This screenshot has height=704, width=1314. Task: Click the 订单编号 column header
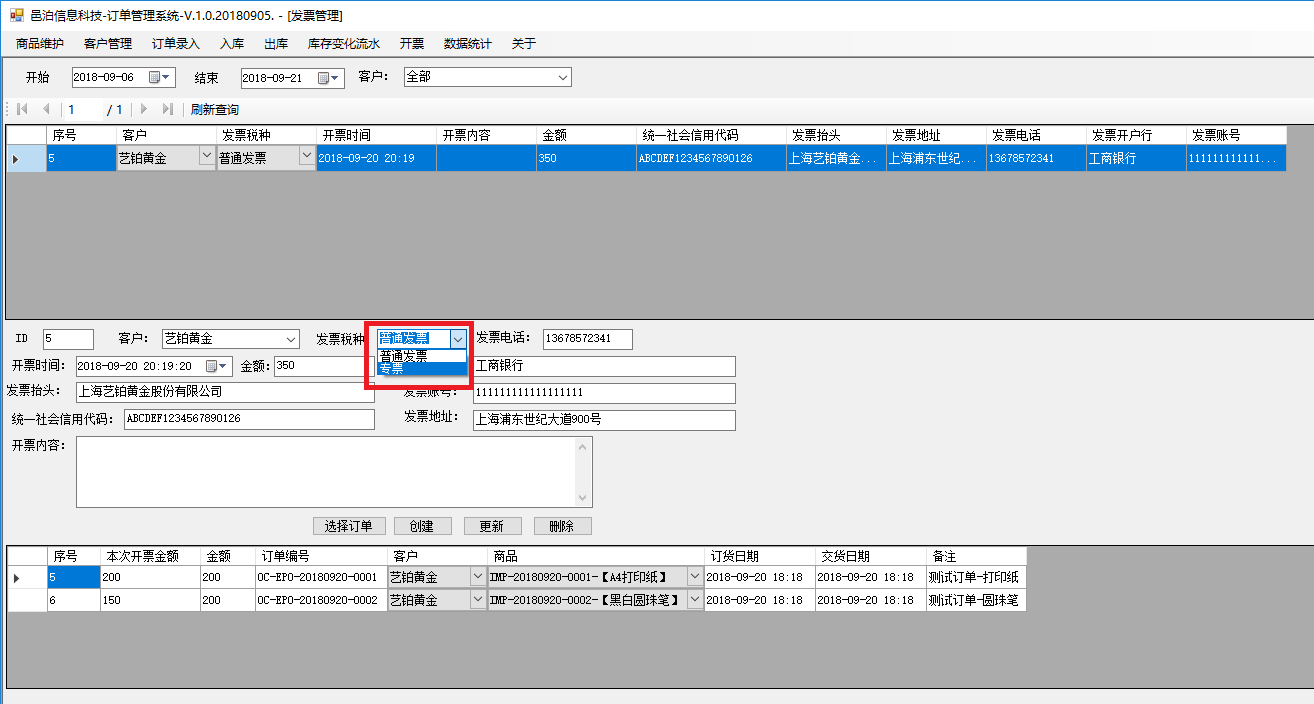tap(321, 556)
